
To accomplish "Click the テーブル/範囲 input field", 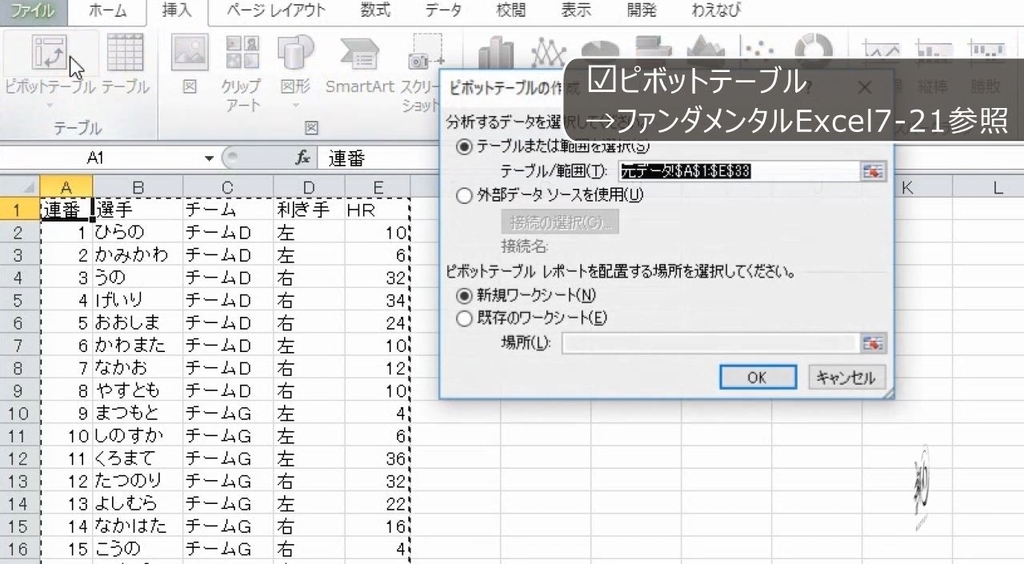I will click(739, 172).
